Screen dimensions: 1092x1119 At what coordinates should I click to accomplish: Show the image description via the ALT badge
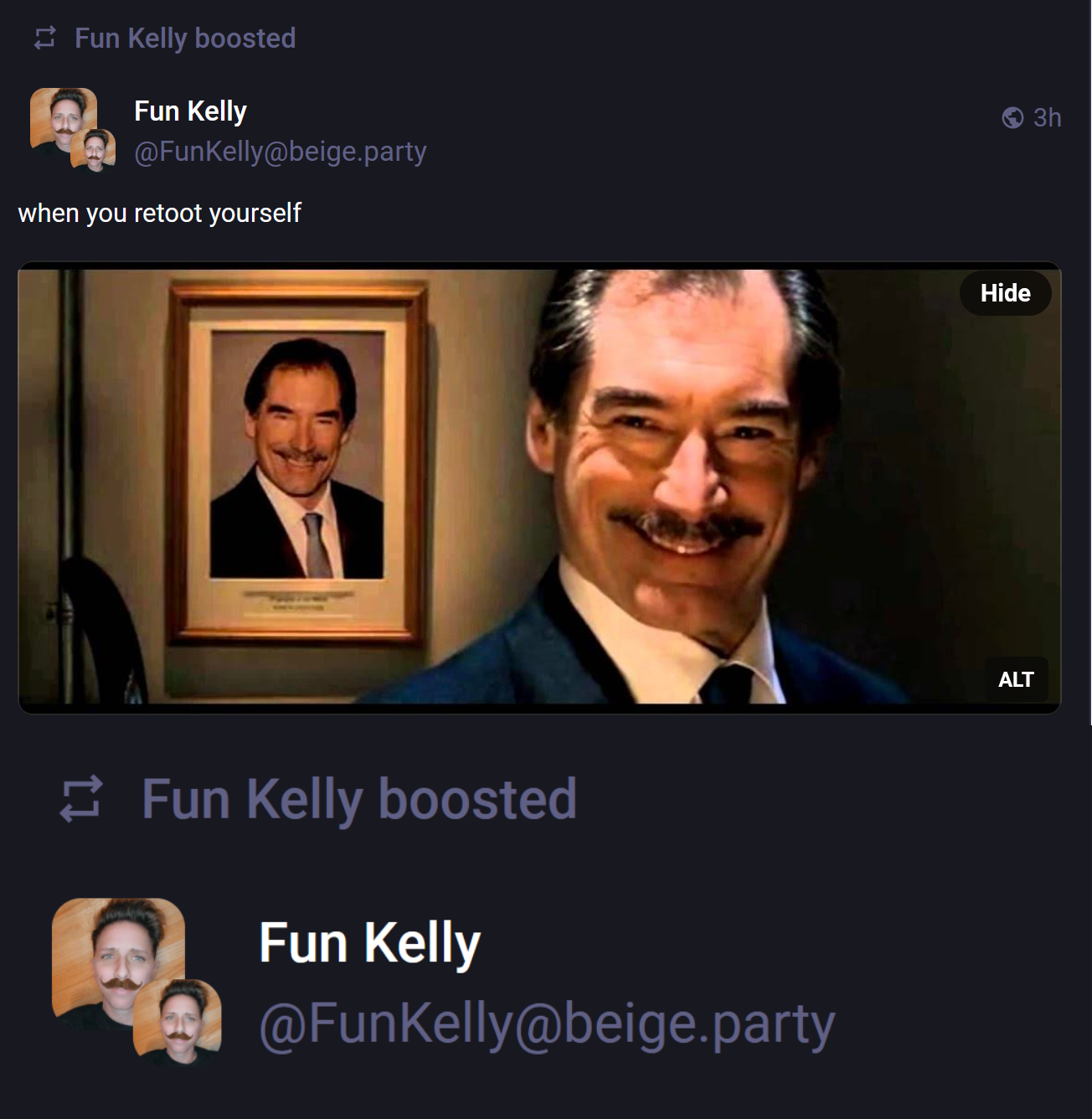click(1016, 679)
